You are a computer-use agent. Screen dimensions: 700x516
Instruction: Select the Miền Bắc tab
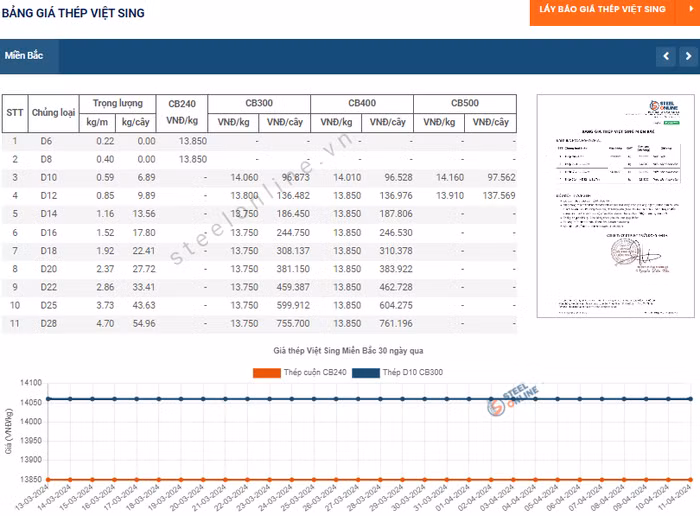(28, 56)
